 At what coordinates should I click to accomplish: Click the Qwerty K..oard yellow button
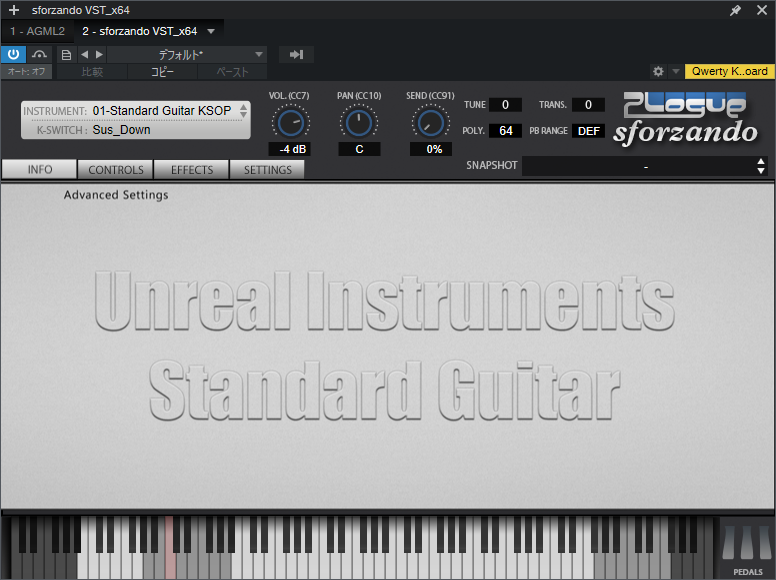729,71
